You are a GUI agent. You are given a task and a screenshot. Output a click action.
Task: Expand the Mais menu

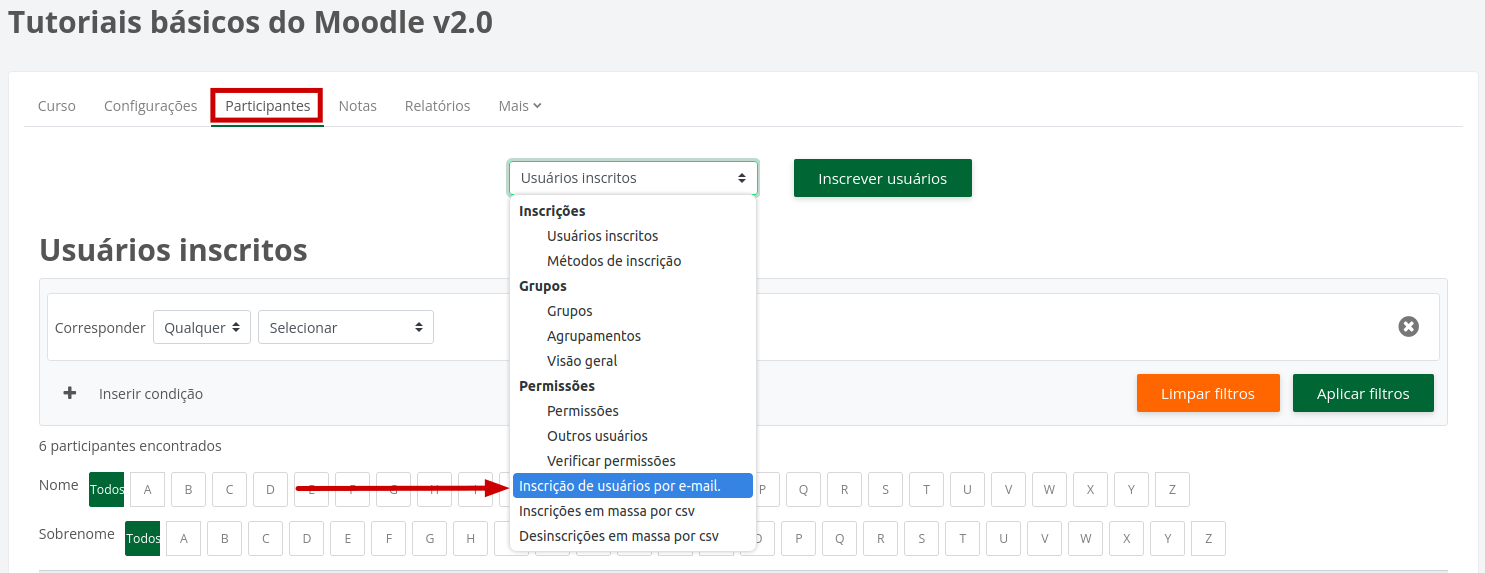[520, 106]
